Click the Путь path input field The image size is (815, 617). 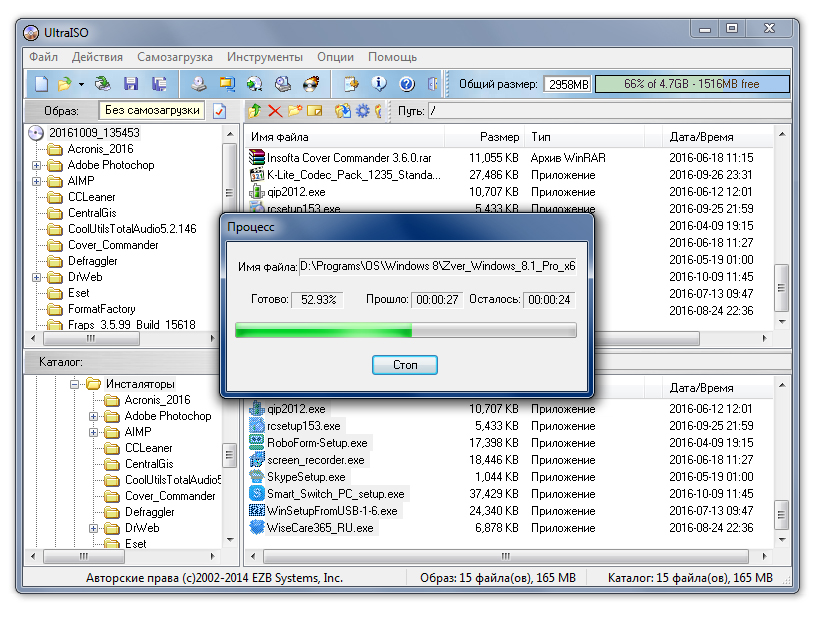click(609, 111)
